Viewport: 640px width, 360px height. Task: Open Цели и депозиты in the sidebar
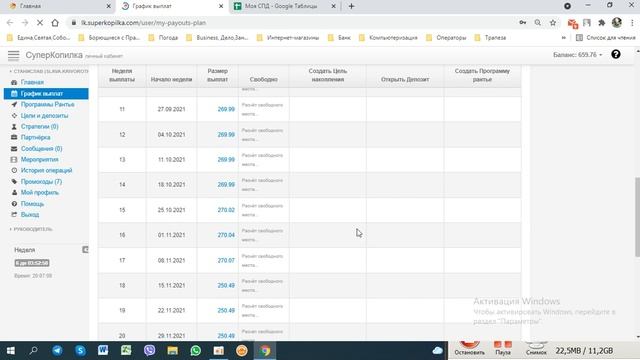[x=44, y=116]
